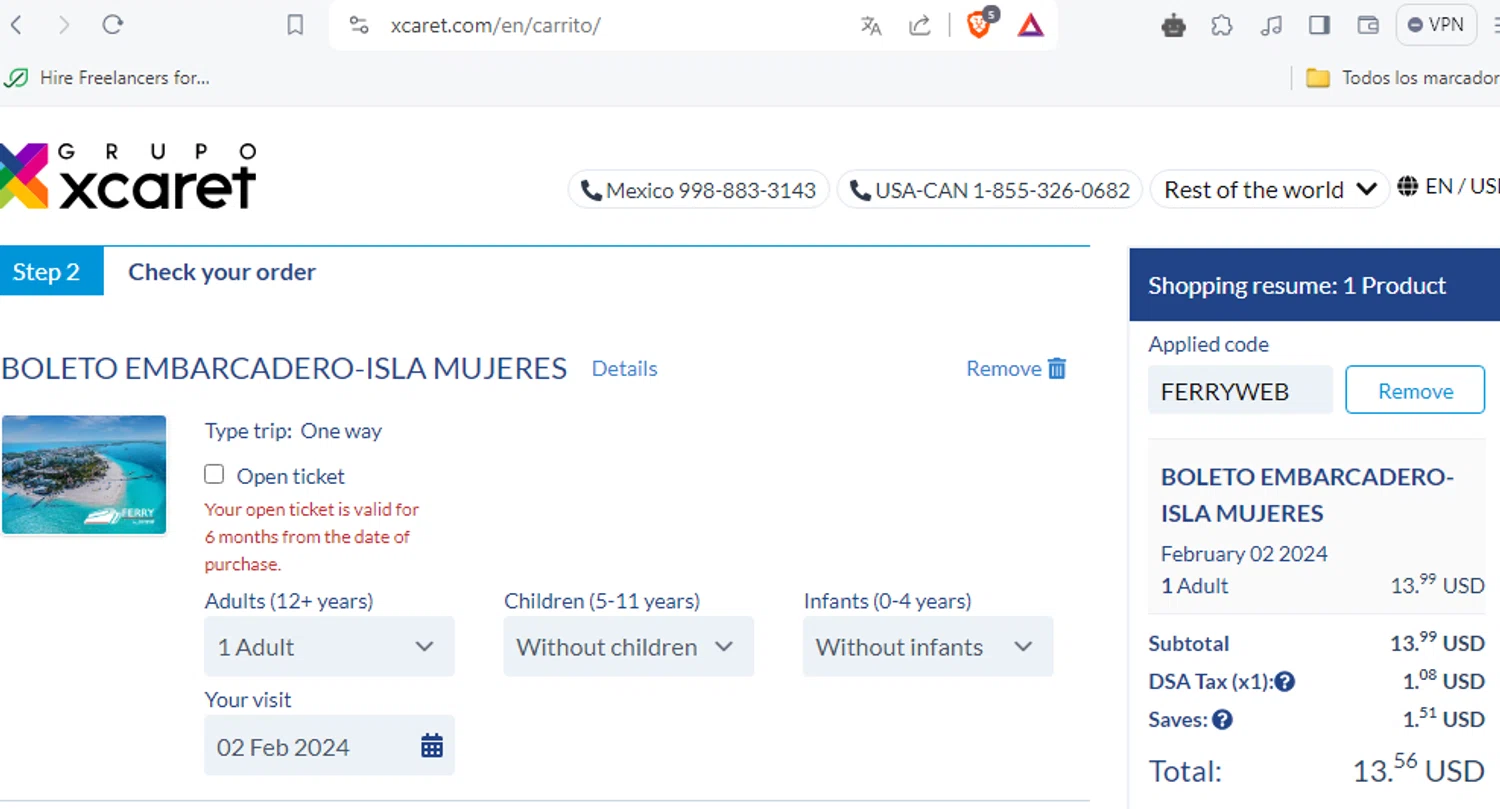This screenshot has width=1500, height=809.
Task: Click the Subtotal label
Action: click(1189, 644)
